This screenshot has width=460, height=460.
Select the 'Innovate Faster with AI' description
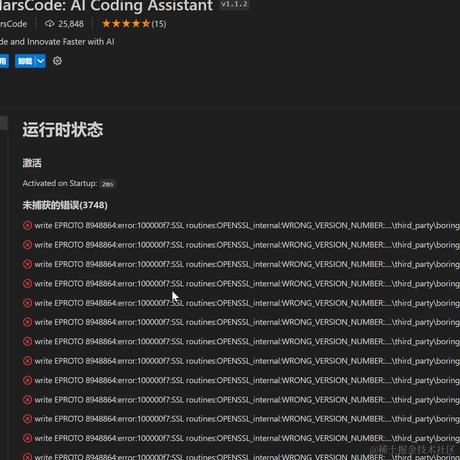click(x=71, y=42)
